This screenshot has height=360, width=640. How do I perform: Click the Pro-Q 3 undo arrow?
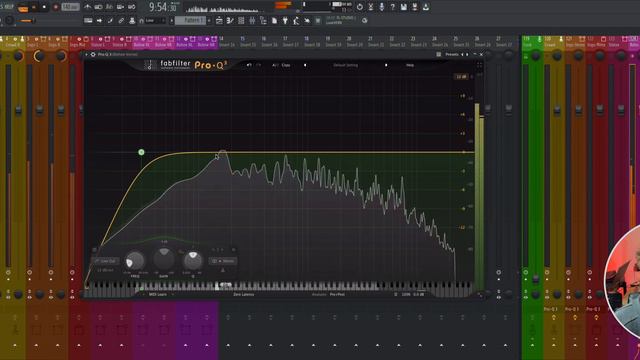click(249, 65)
